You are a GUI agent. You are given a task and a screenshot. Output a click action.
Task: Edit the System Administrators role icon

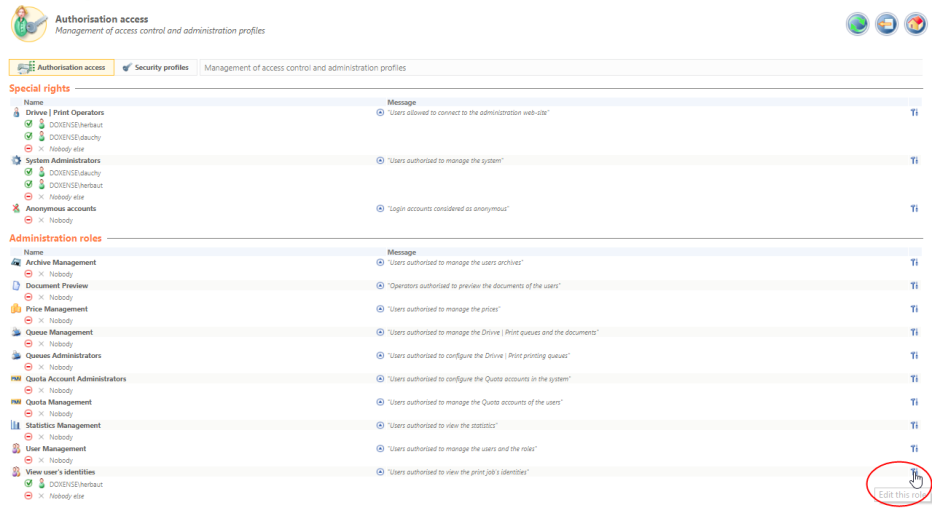[x=913, y=160]
